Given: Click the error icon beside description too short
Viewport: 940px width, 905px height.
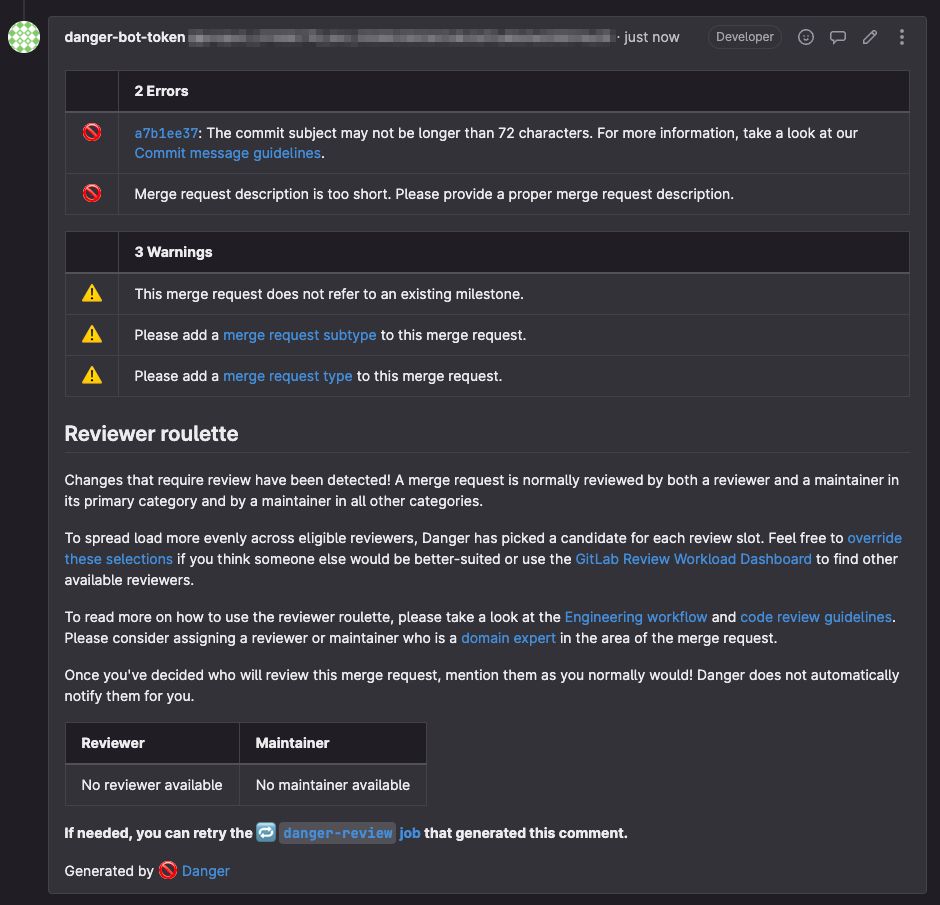Looking at the screenshot, I should (92, 193).
